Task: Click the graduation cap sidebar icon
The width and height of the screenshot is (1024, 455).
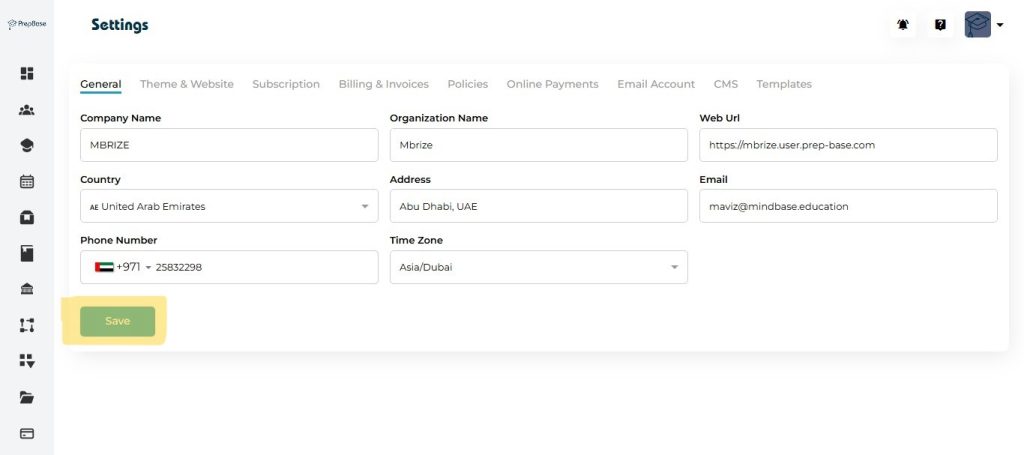Action: click(27, 146)
